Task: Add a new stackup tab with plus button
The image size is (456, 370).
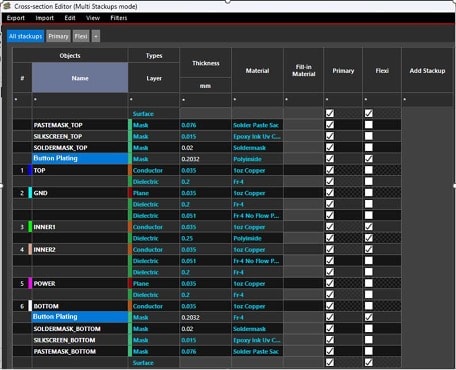Action: [96, 36]
